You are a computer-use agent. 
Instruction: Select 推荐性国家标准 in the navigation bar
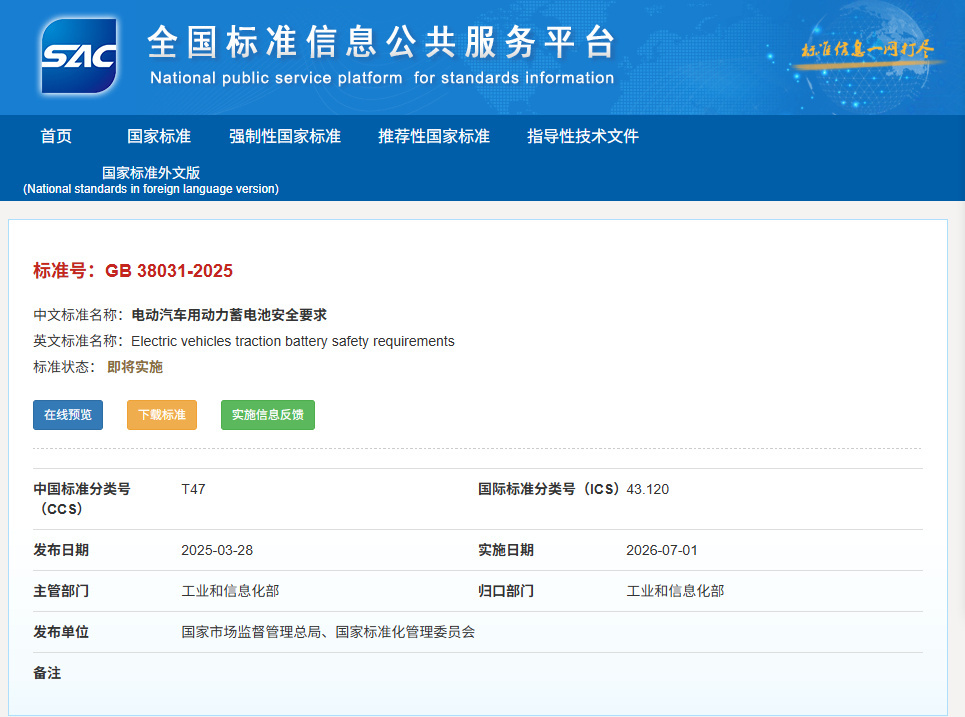pyautogui.click(x=434, y=136)
